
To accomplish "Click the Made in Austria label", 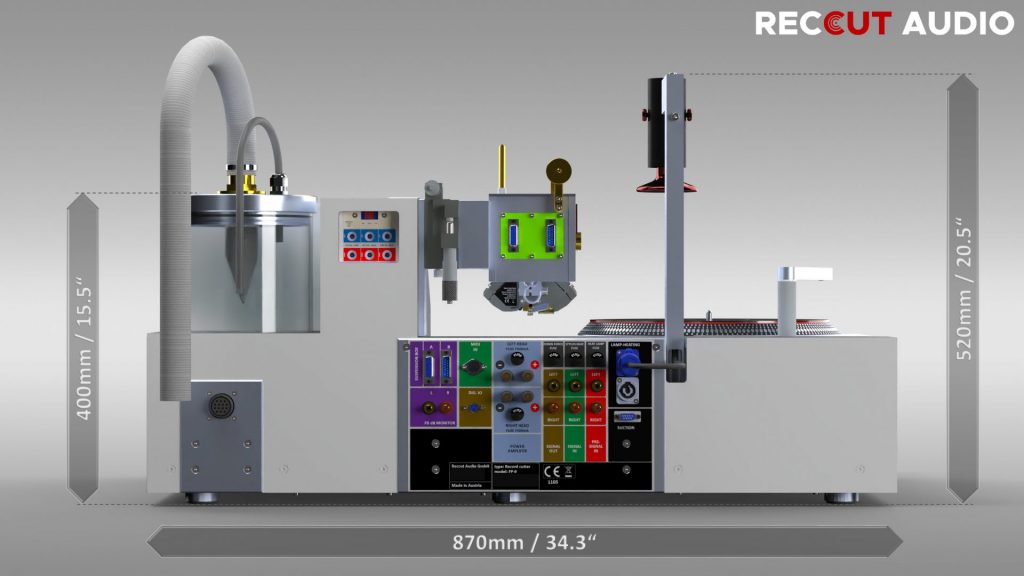I will pyautogui.click(x=467, y=485).
